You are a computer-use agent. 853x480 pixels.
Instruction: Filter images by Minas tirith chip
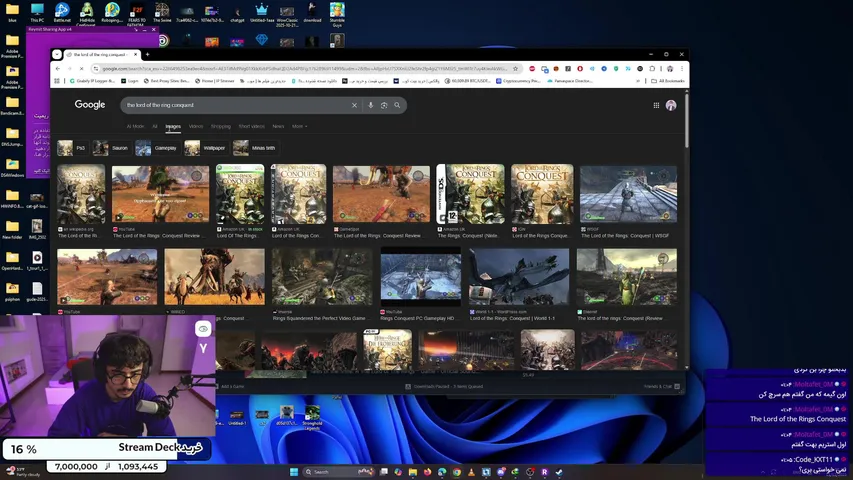point(255,148)
